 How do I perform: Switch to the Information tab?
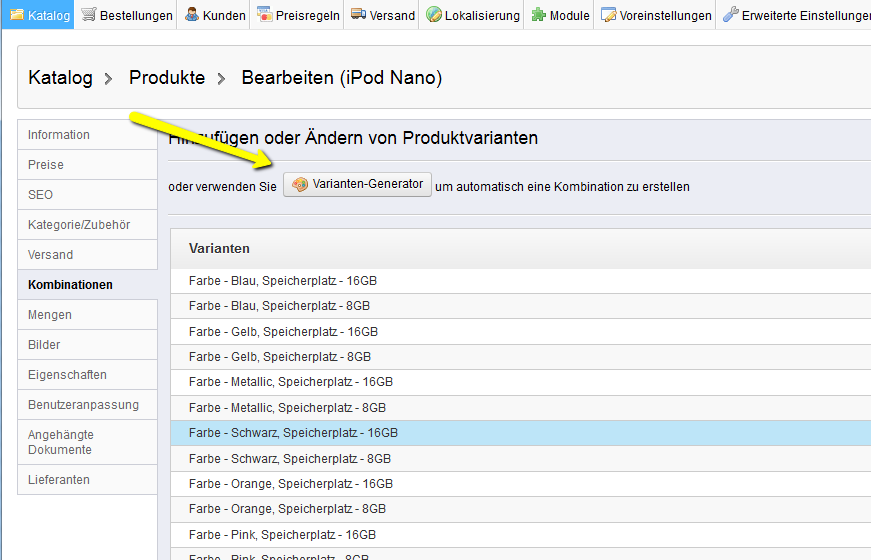[87, 134]
